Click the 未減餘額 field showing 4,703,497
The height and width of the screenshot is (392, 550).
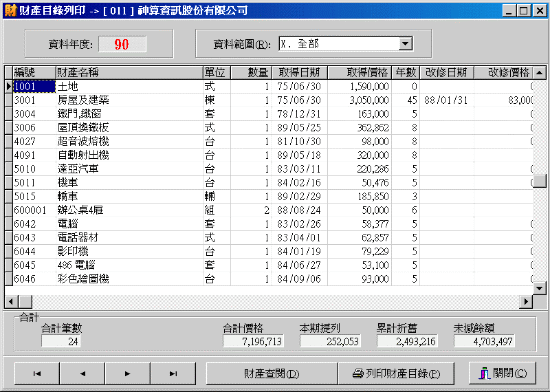484,341
